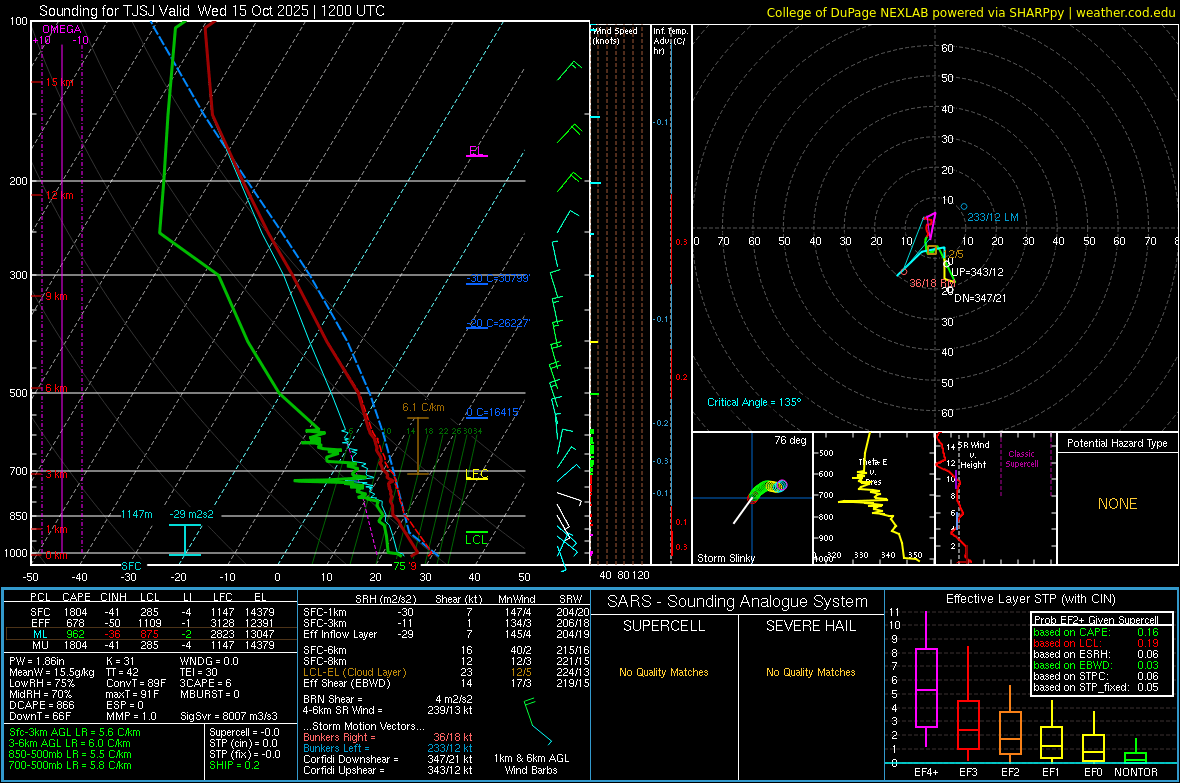Click the highlighted 'ML' parcel row
The image size is (1180, 783).
151,634
